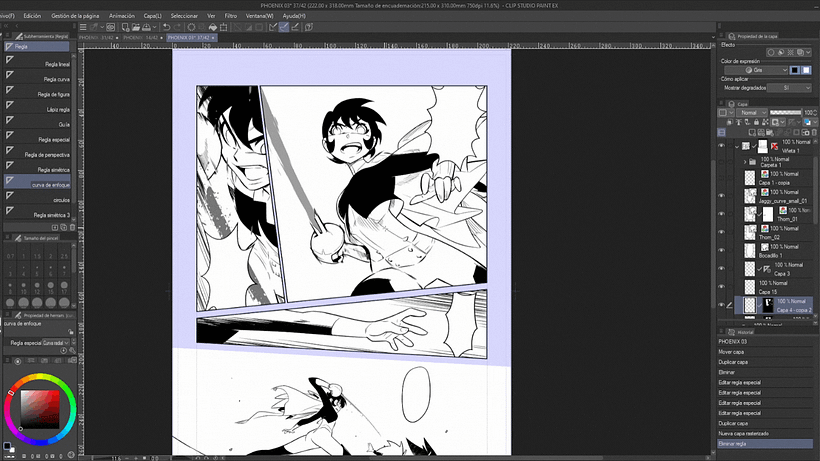Open the command bar hamburger menu
820x461 pixels.
[83, 27]
